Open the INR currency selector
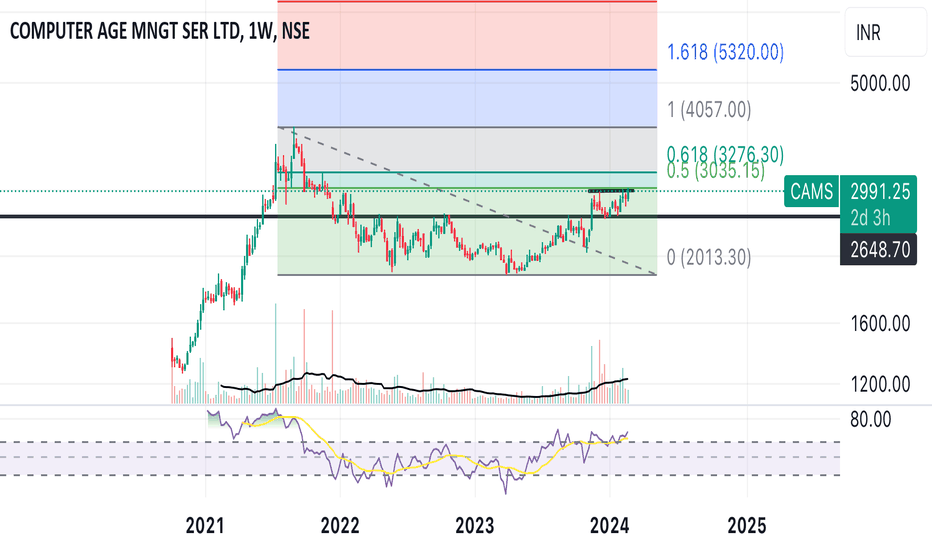932x550 pixels. tap(885, 32)
